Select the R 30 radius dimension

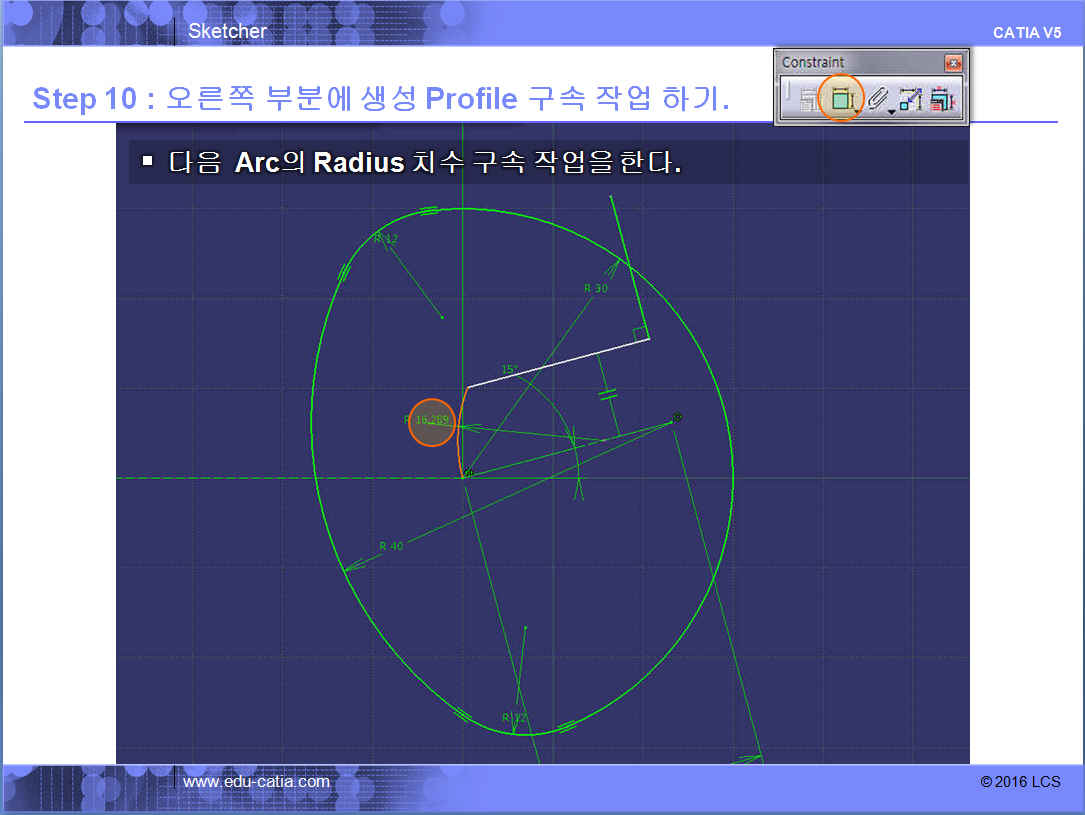596,288
